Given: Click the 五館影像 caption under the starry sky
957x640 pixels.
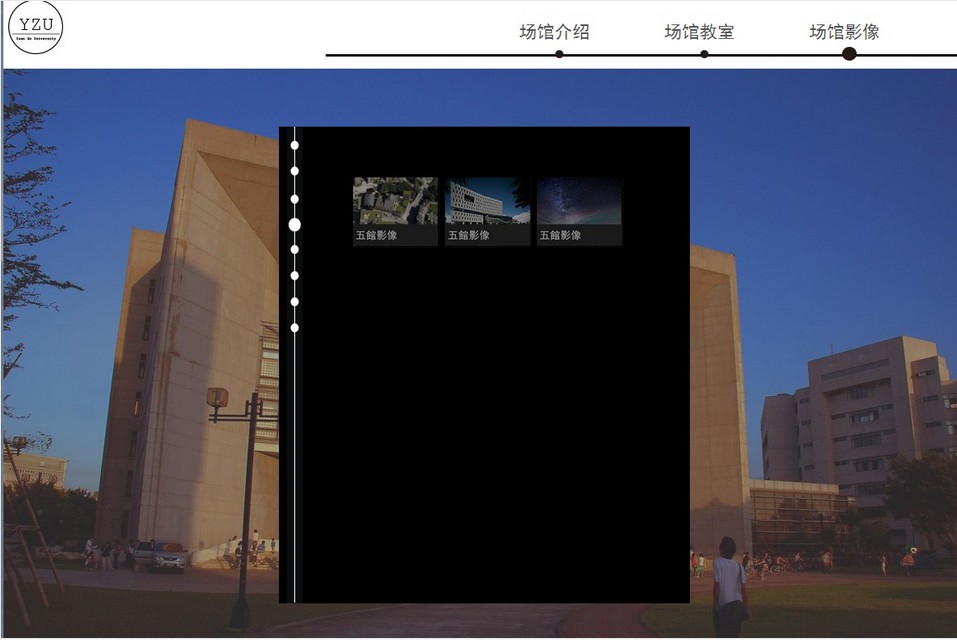Looking at the screenshot, I should tap(561, 236).
